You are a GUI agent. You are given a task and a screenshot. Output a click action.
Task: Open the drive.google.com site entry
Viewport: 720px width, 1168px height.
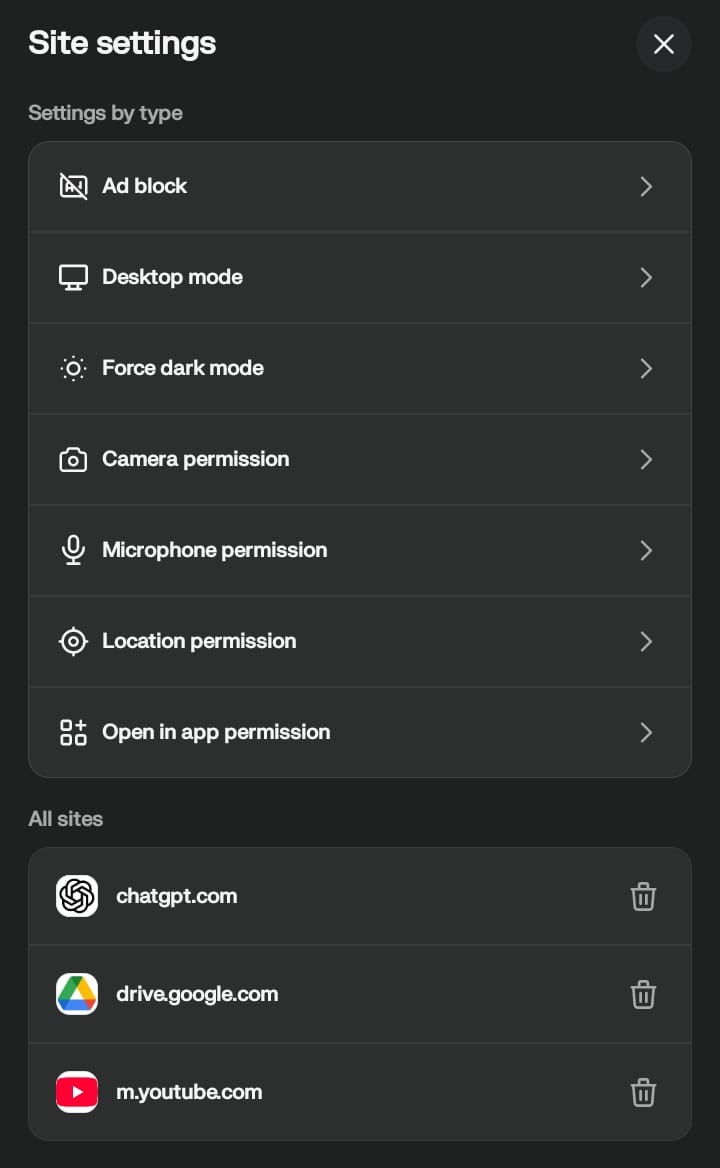pyautogui.click(x=197, y=994)
